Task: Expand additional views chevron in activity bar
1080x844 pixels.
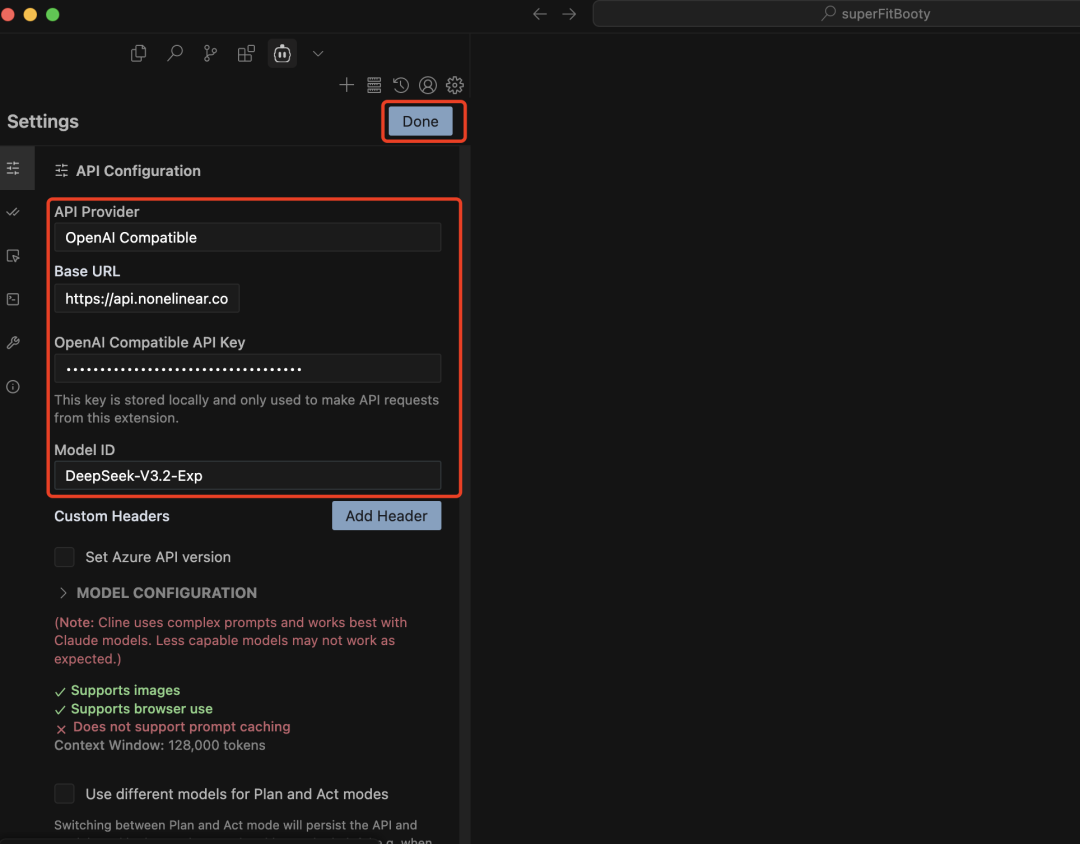Action: coord(318,53)
